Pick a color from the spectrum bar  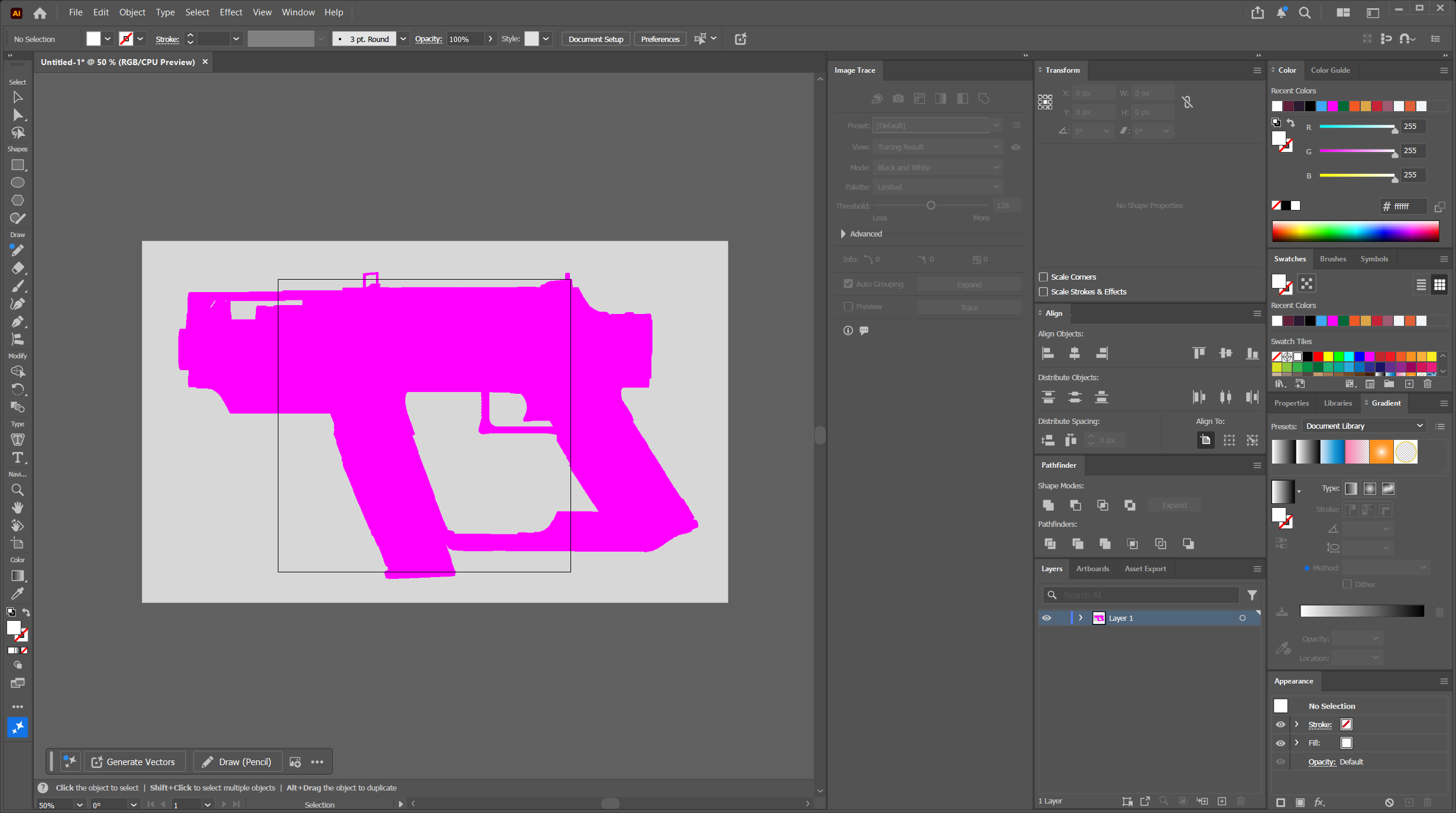pyautogui.click(x=1355, y=231)
